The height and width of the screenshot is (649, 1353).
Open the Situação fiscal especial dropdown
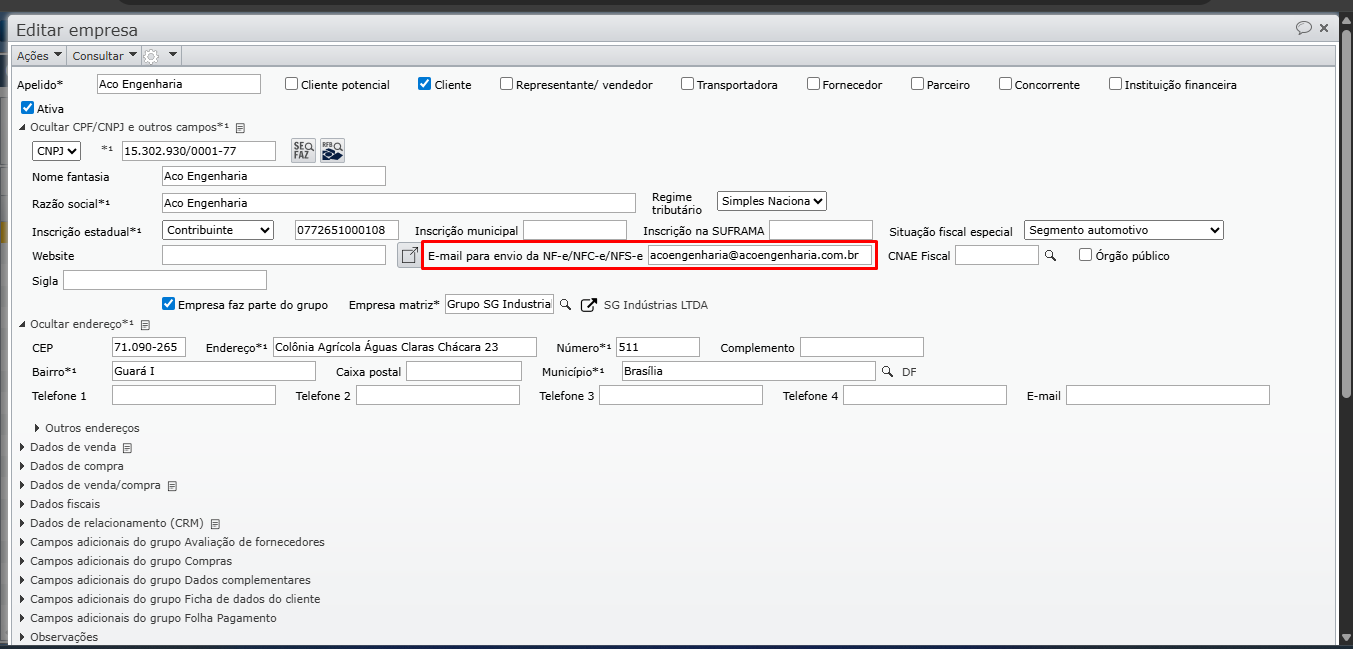1124,230
